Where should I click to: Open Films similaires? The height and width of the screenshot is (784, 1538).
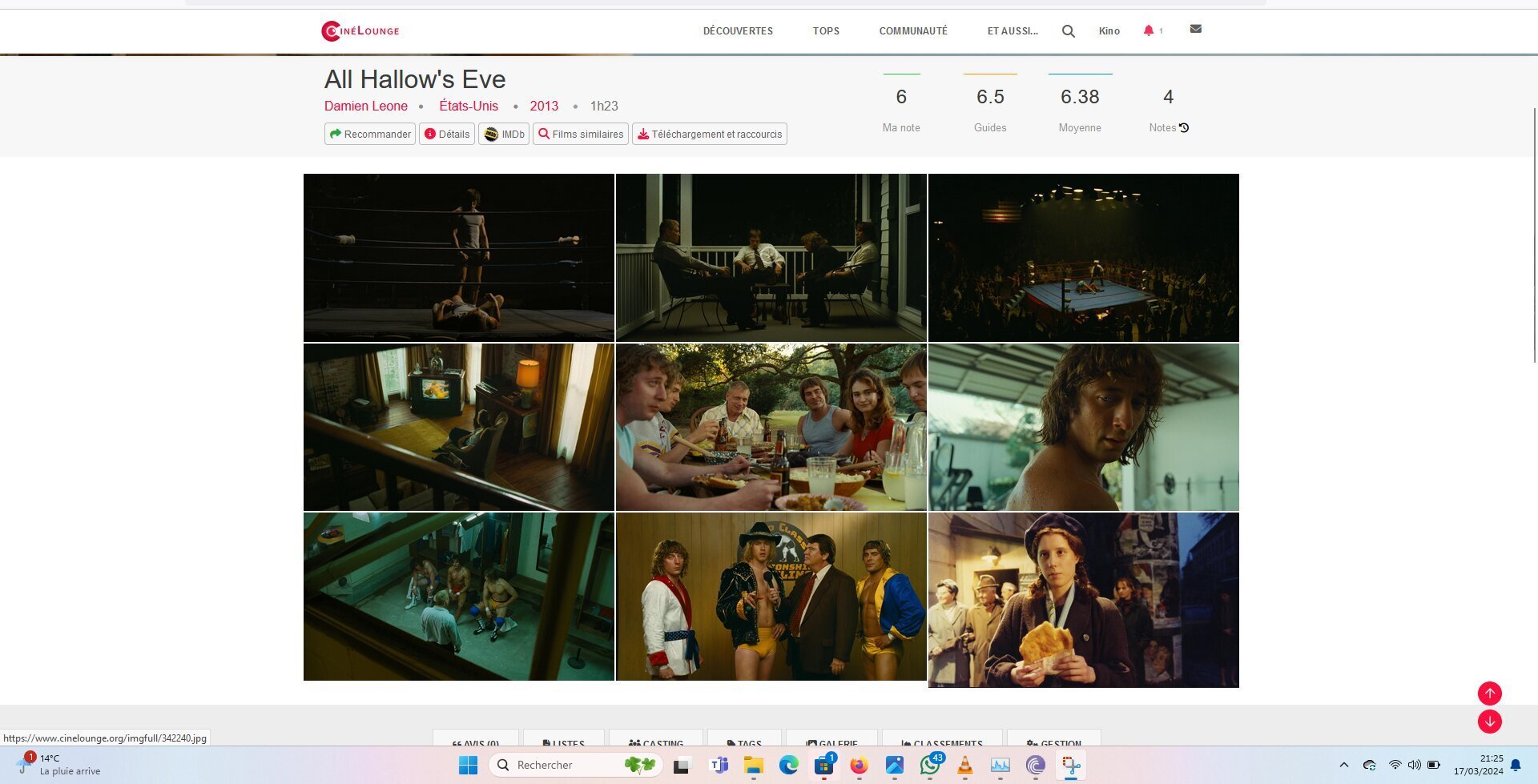click(581, 134)
